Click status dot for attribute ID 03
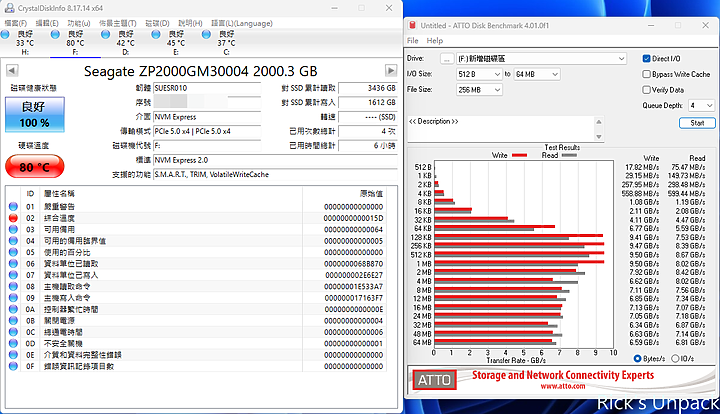Image resolution: width=720 pixels, height=414 pixels. click(x=13, y=229)
